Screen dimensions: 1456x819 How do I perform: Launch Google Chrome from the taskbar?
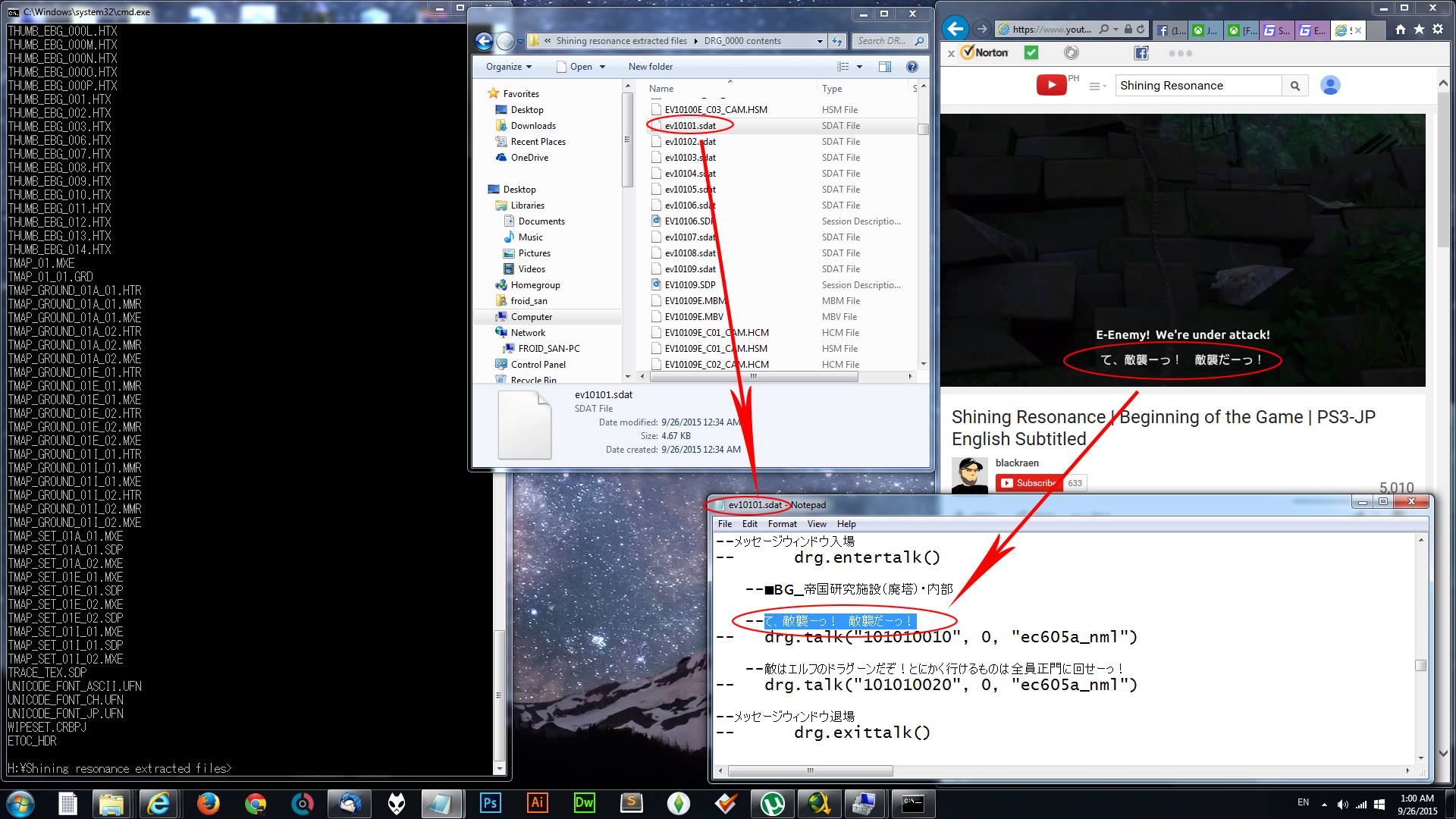(255, 802)
